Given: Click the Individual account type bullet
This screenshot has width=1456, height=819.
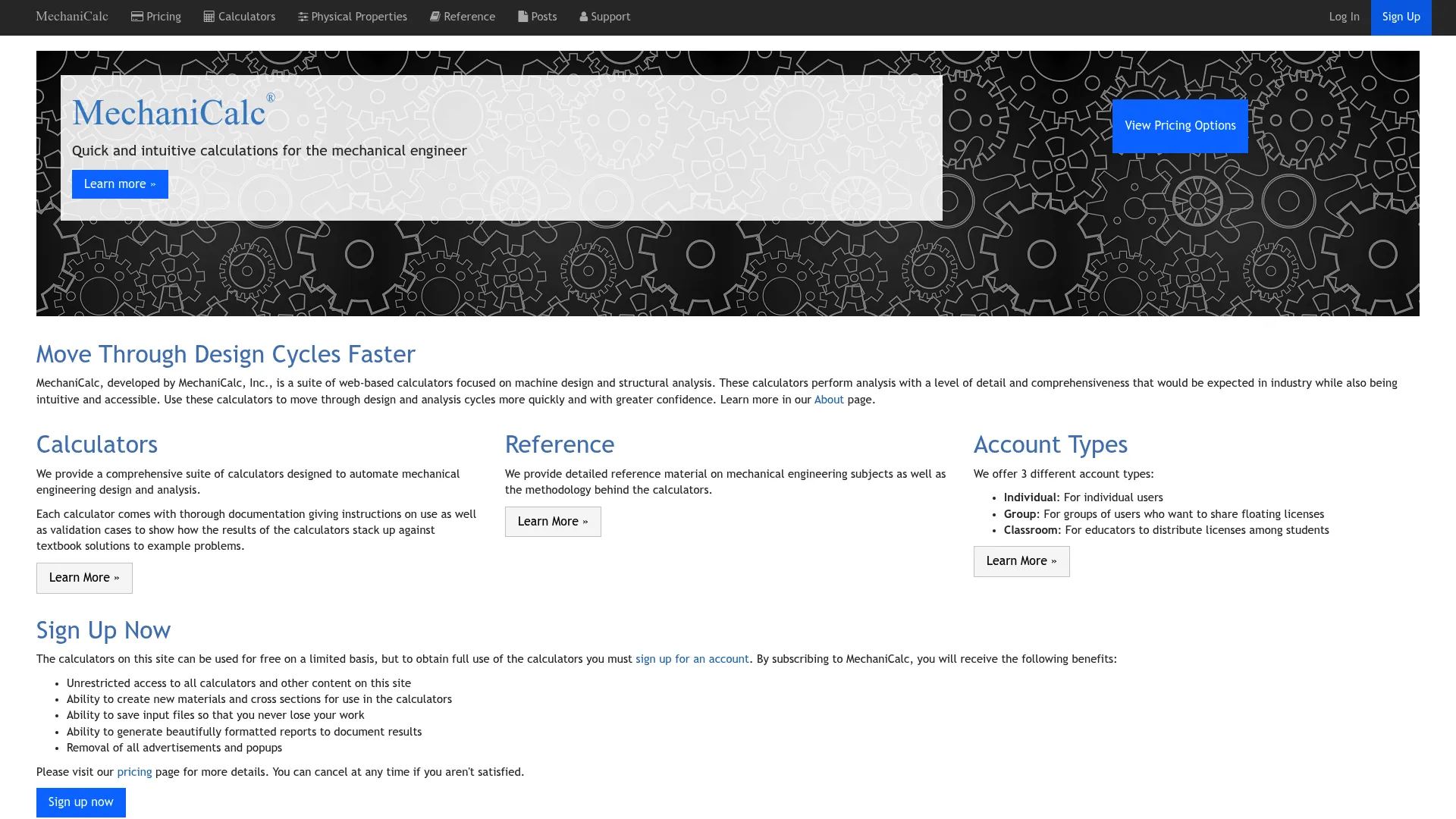Looking at the screenshot, I should [x=1084, y=497].
